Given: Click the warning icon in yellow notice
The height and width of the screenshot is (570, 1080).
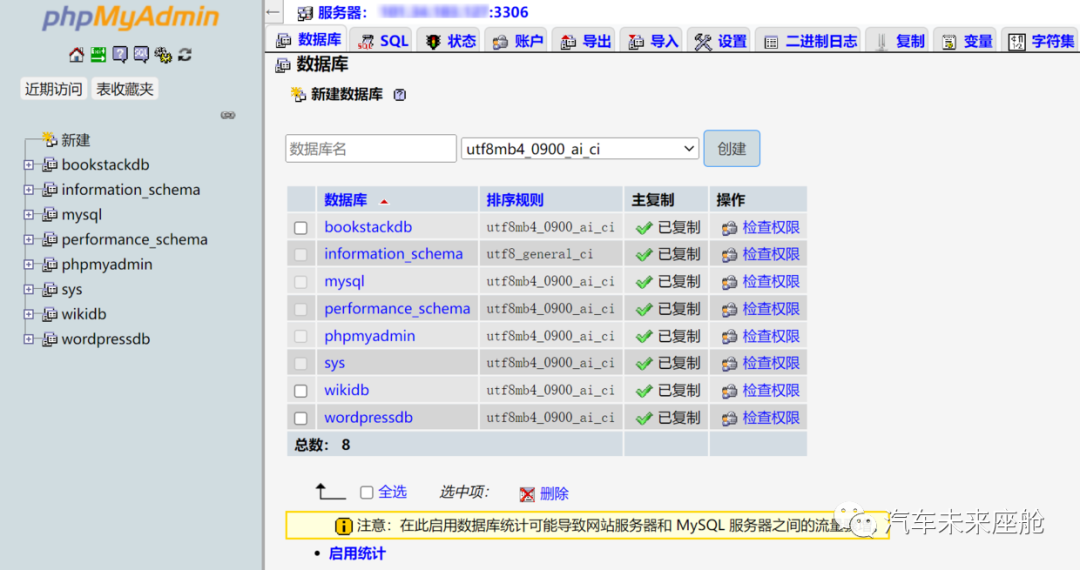Looking at the screenshot, I should click(343, 526).
